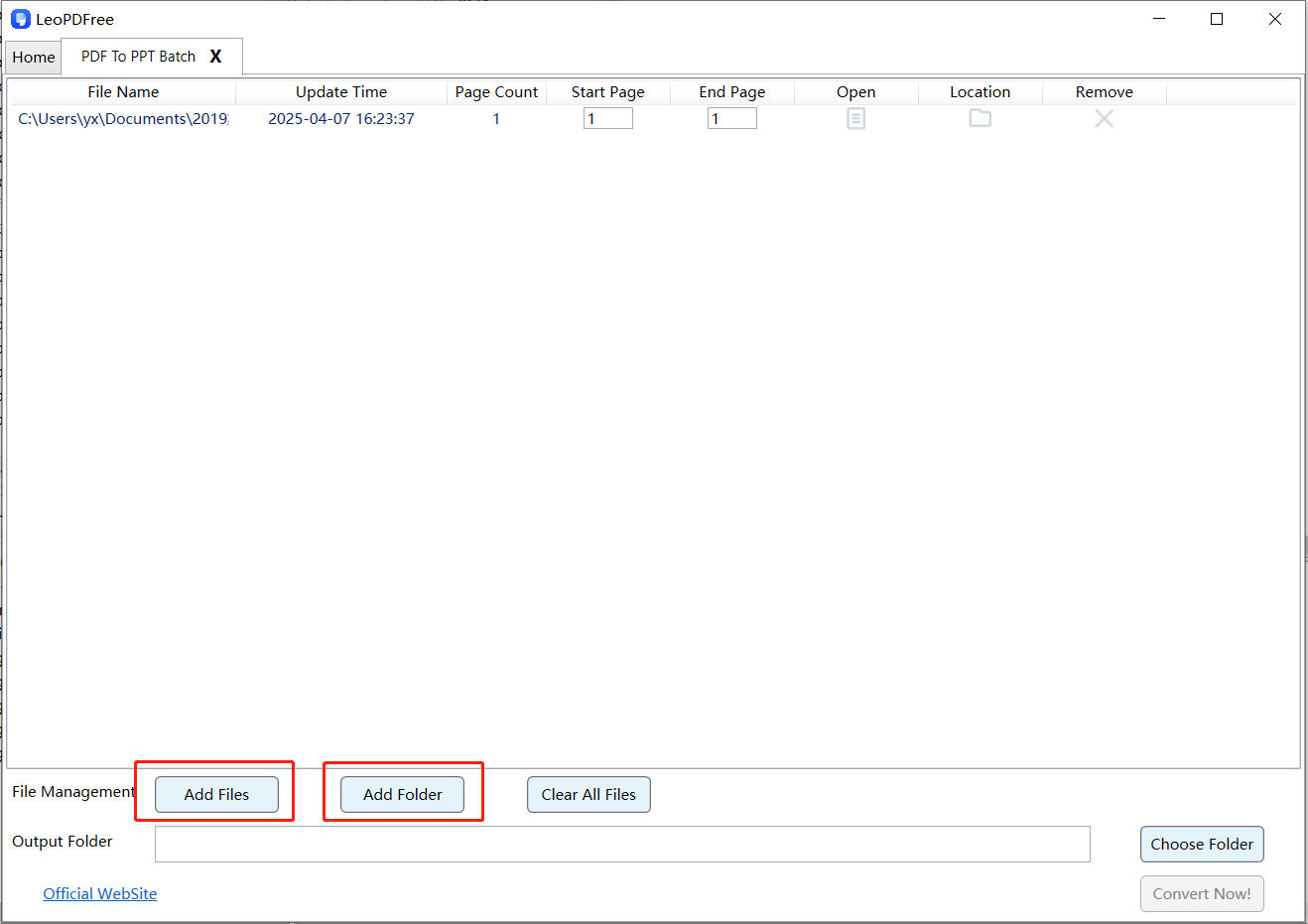Click the Add Folder button
The height and width of the screenshot is (924, 1308).
point(403,794)
